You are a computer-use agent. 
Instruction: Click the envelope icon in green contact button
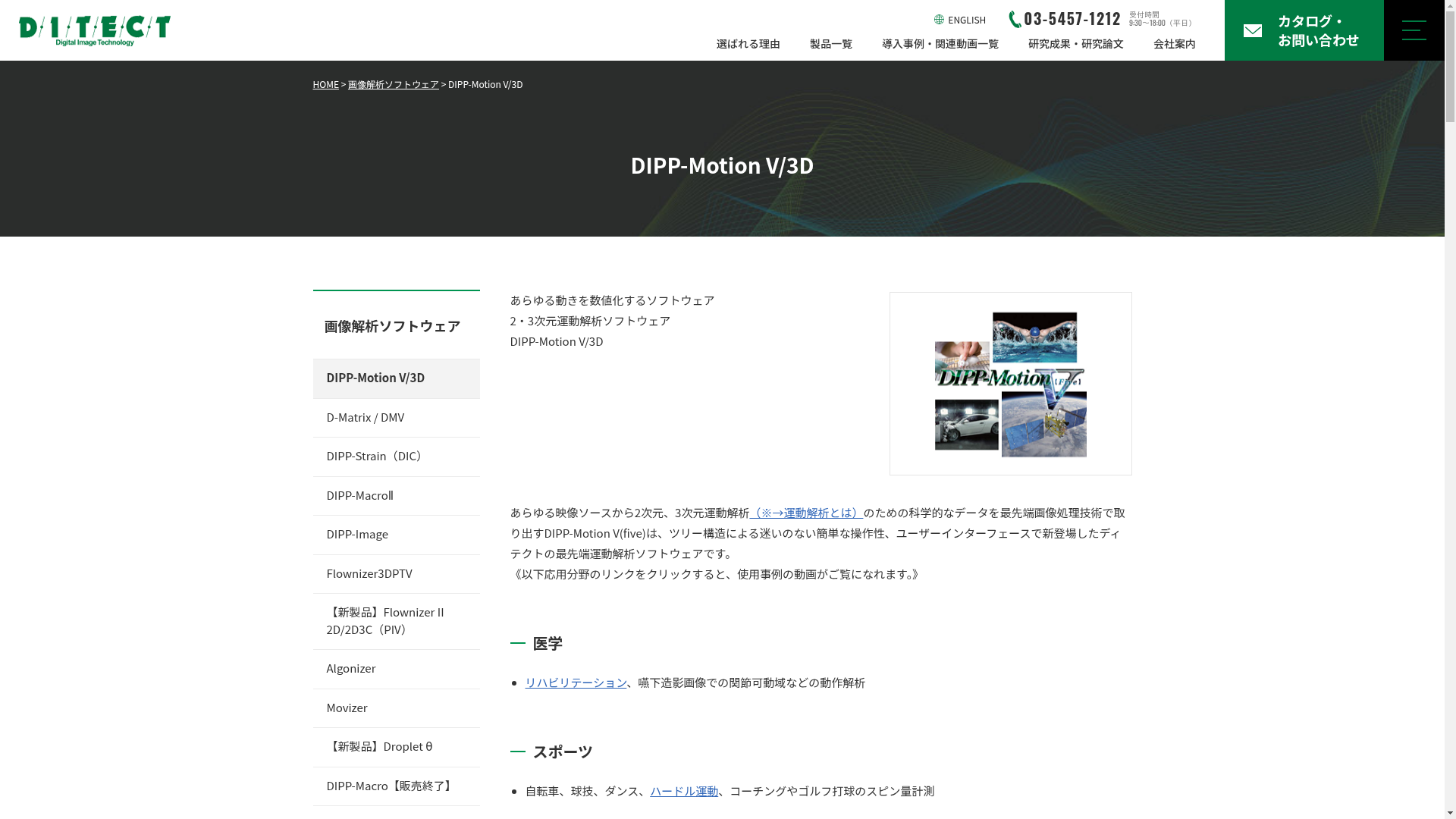tap(1253, 31)
